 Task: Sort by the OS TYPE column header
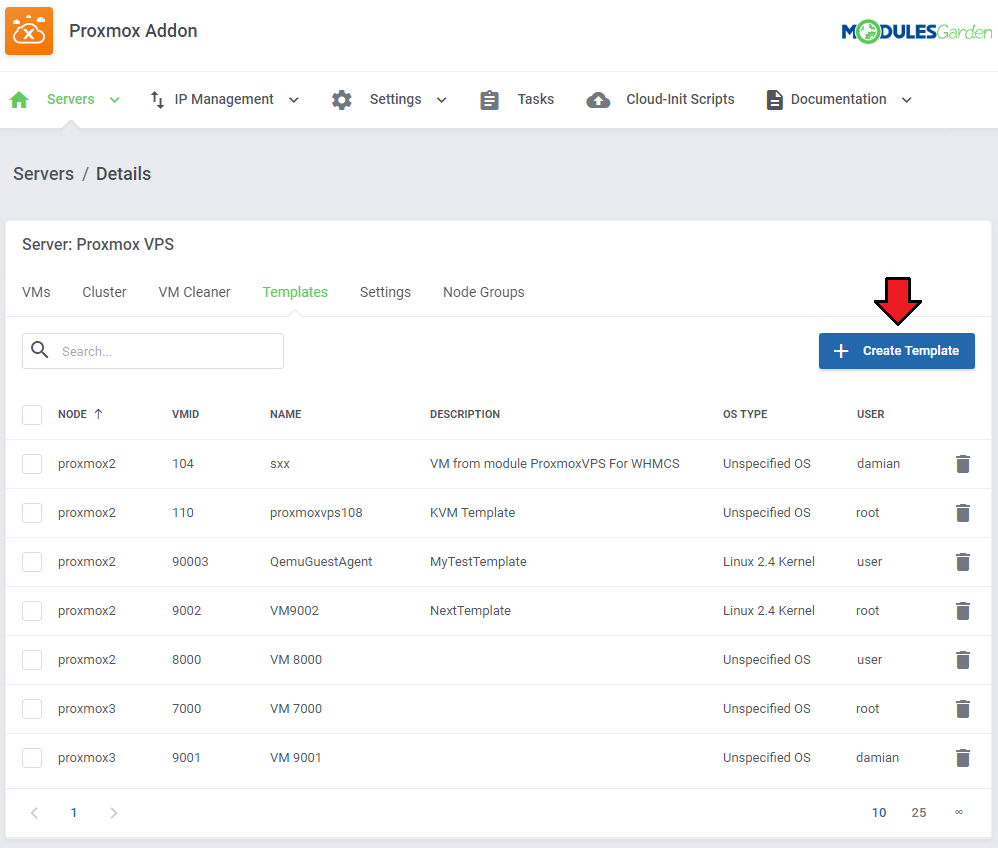click(x=745, y=414)
